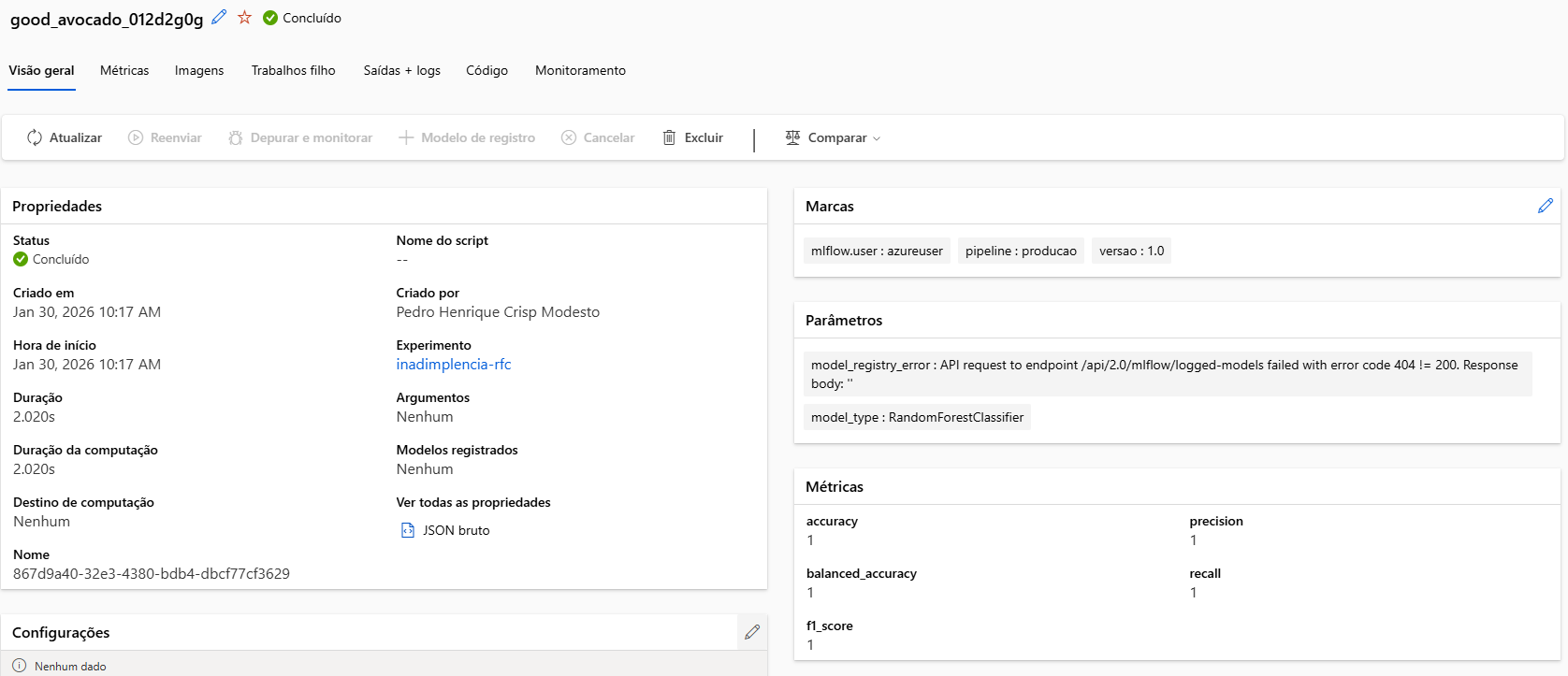Click the pencil icon to rename the job
This screenshot has height=676, width=1568.
pyautogui.click(x=219, y=17)
